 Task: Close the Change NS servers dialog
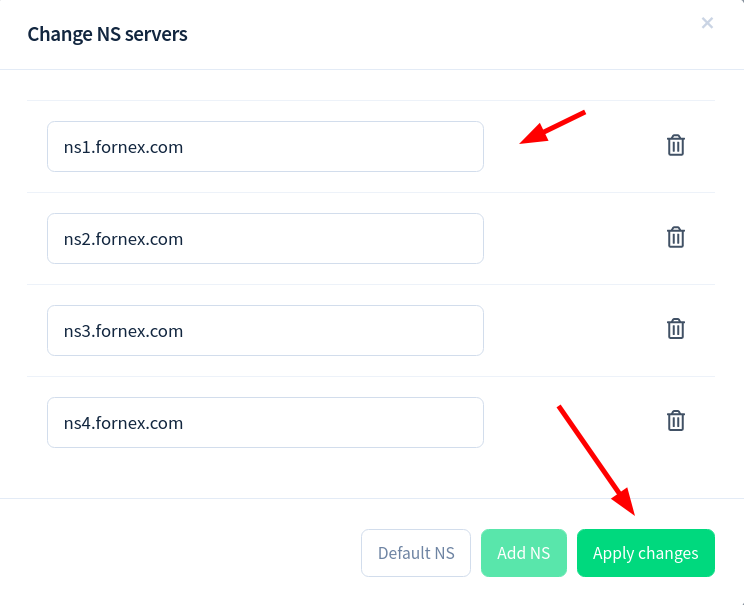[x=707, y=23]
